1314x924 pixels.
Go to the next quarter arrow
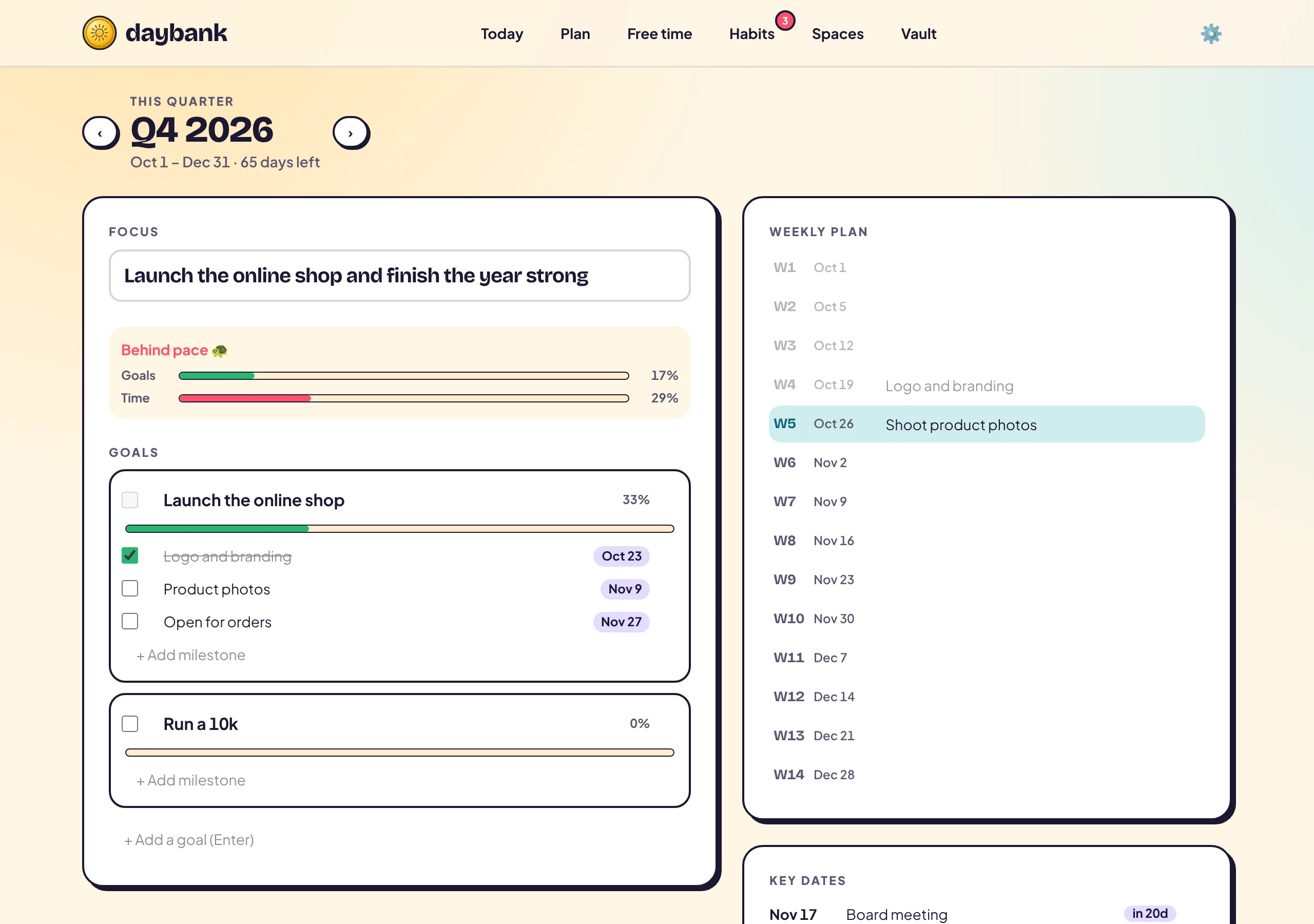pos(351,133)
